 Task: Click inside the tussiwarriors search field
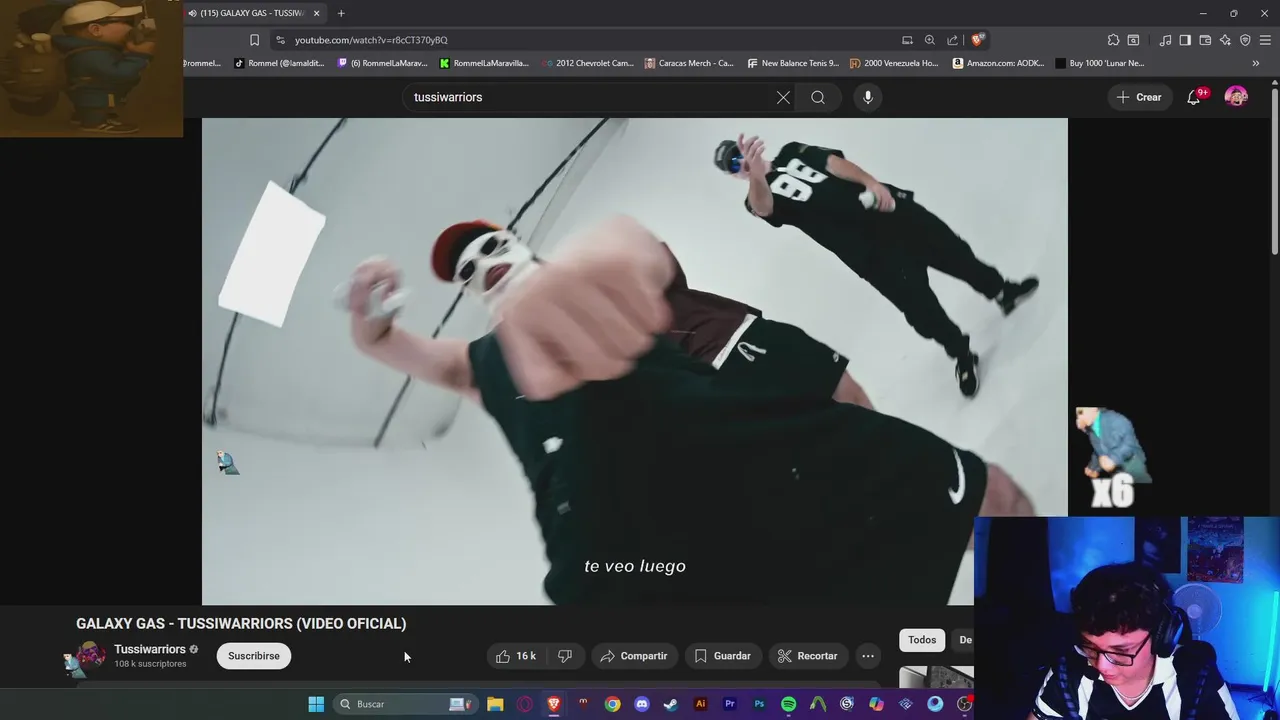pos(590,97)
